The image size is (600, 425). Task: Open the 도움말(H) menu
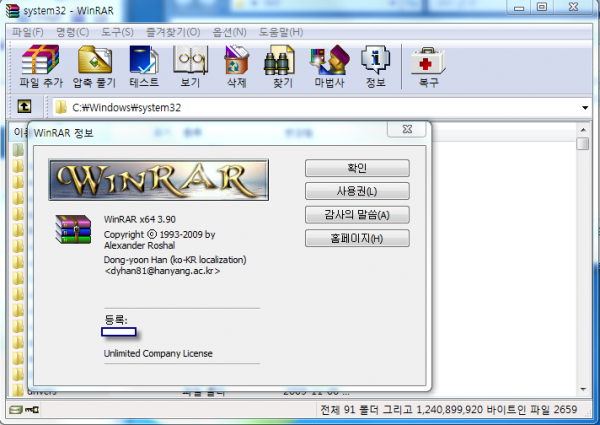tap(281, 32)
